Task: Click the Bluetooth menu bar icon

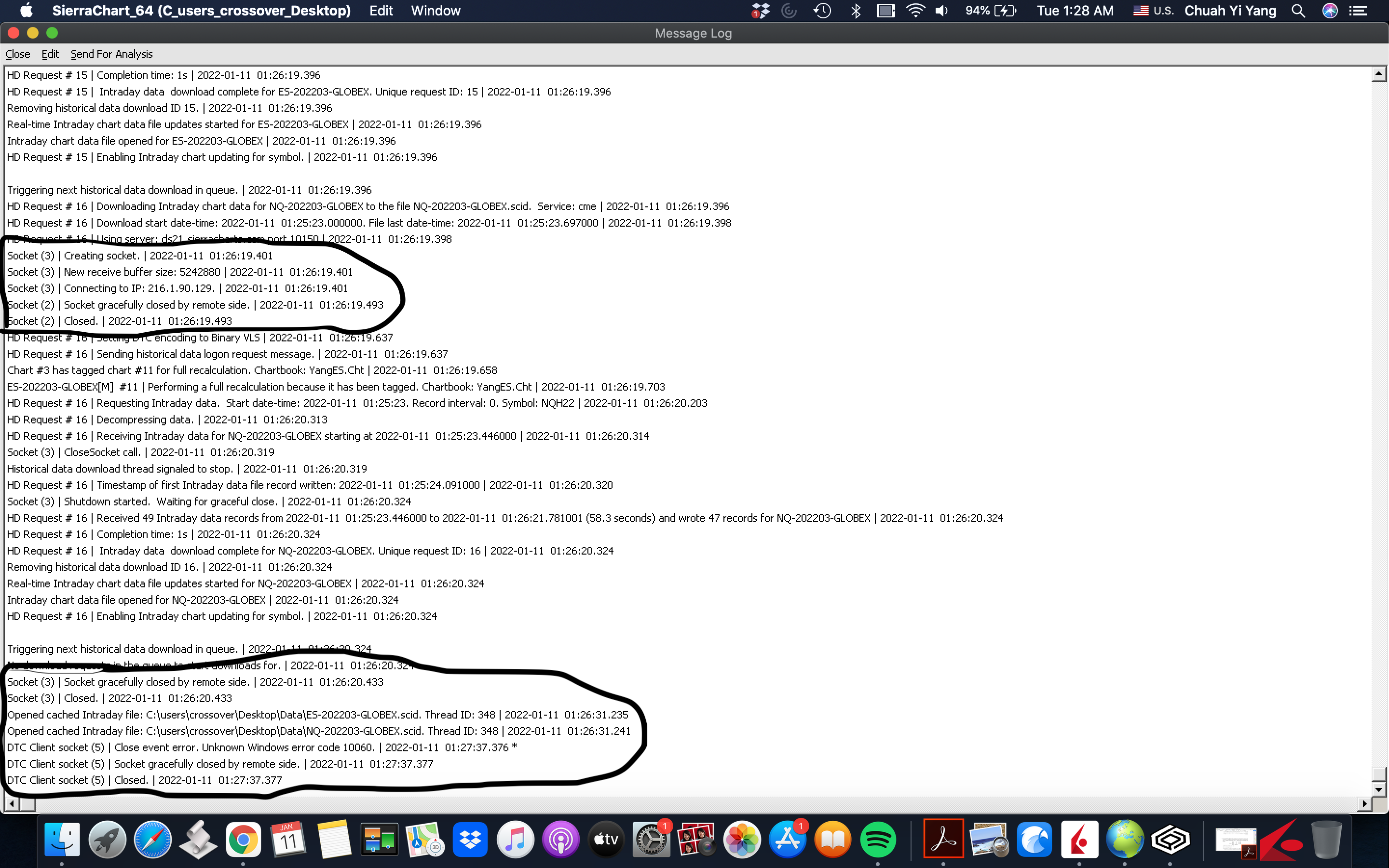Action: pyautogui.click(x=855, y=11)
